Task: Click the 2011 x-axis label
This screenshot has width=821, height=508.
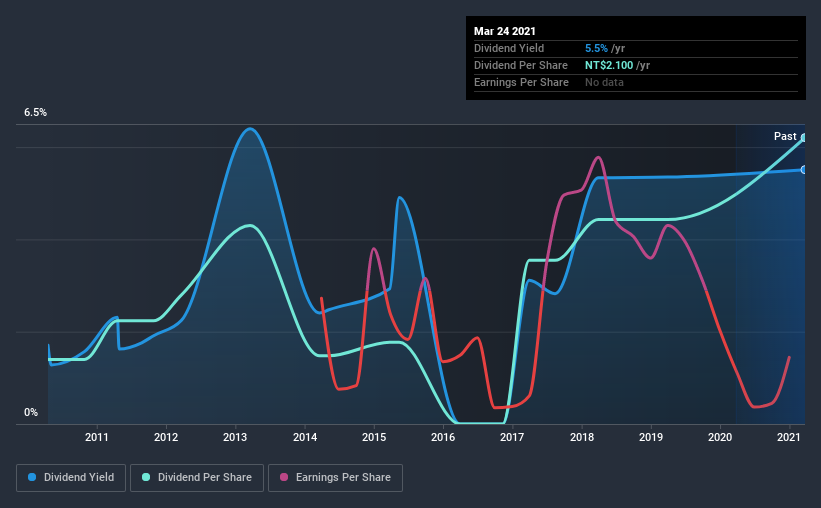Action: click(x=97, y=437)
